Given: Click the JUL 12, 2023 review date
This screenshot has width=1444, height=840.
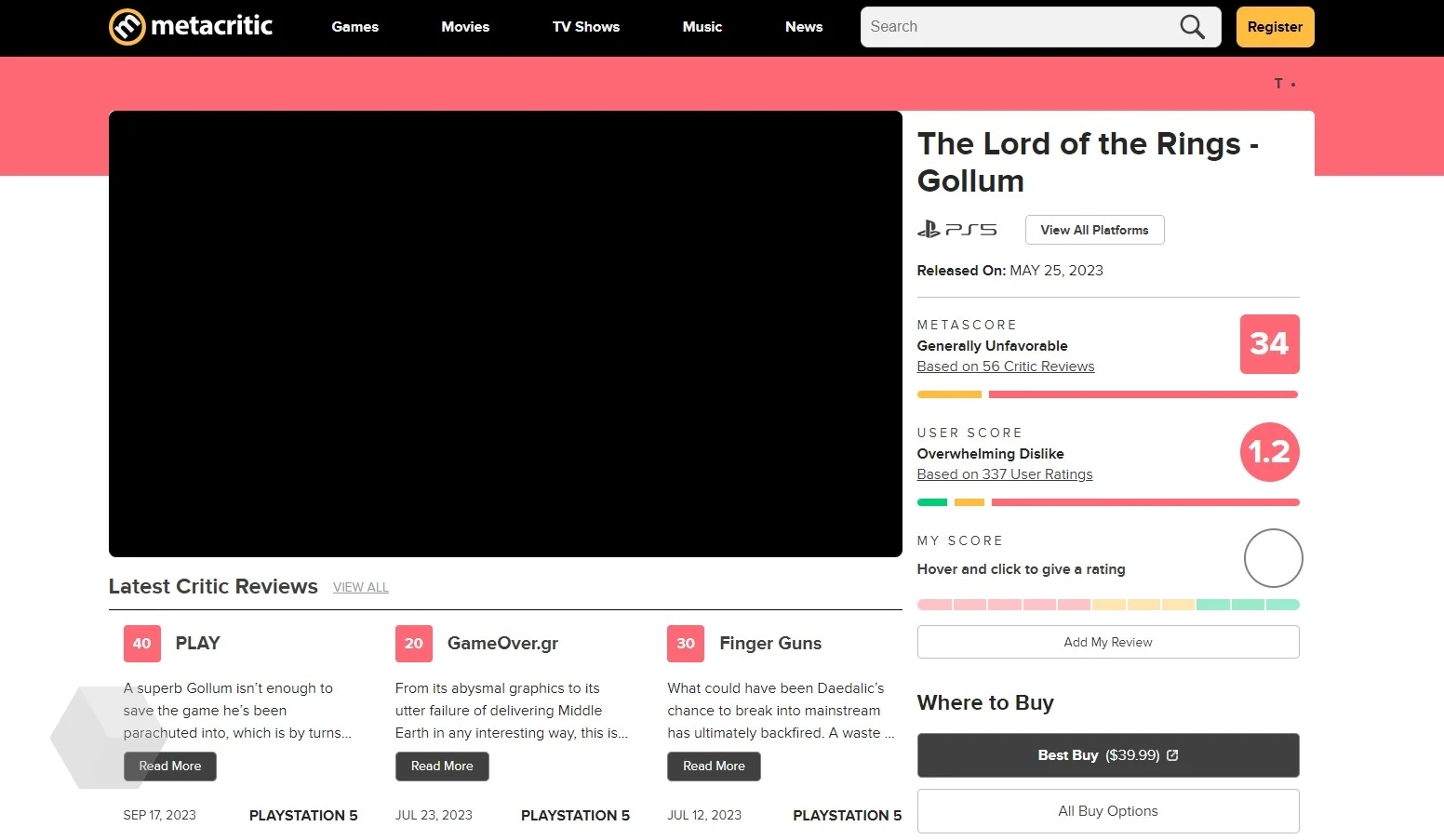Looking at the screenshot, I should [704, 815].
